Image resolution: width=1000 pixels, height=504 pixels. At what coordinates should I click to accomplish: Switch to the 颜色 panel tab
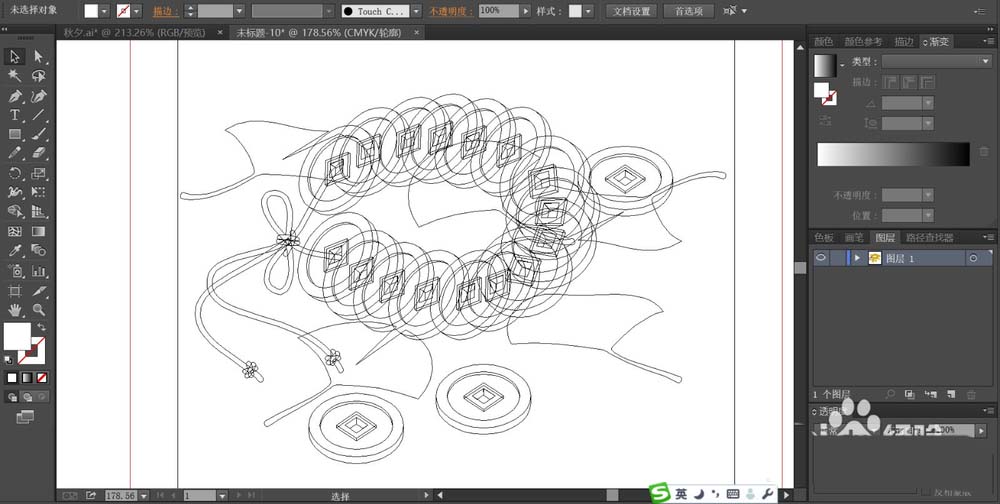[x=823, y=41]
